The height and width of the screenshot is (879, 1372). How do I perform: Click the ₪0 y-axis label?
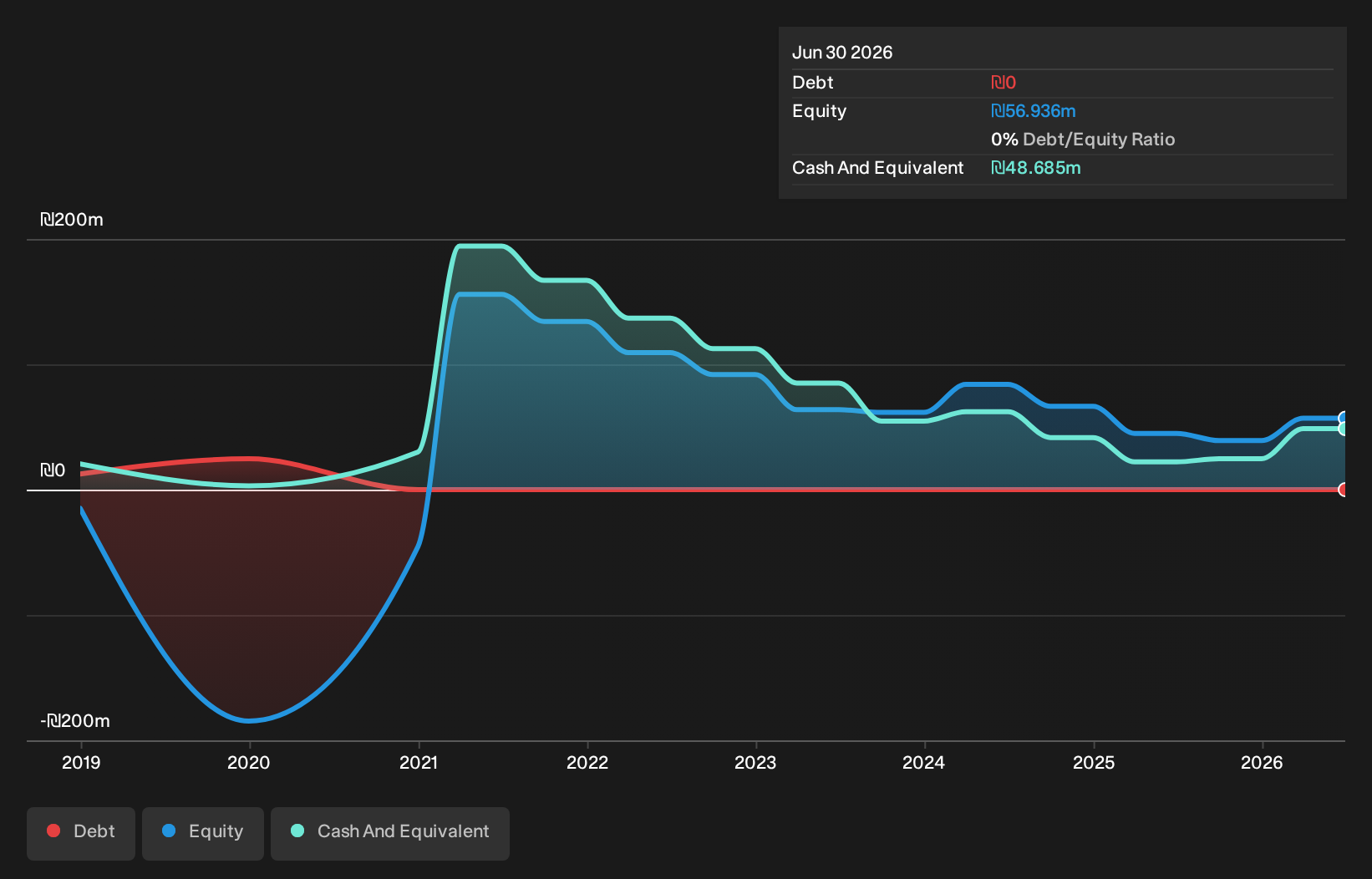pos(53,470)
